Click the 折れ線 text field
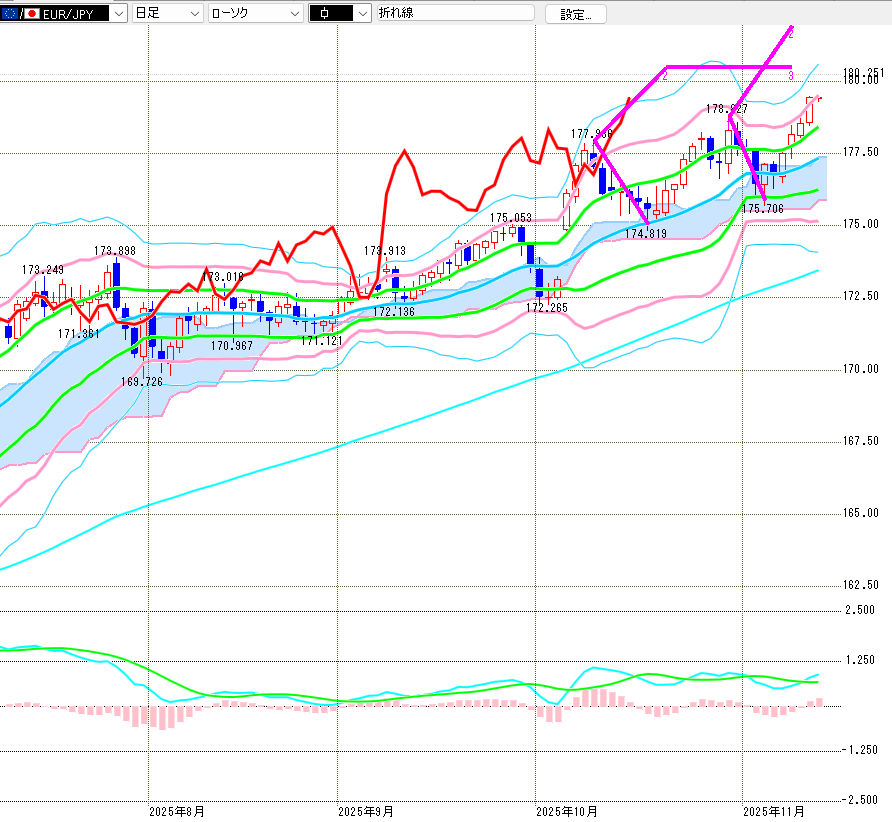The image size is (892, 822). (455, 14)
